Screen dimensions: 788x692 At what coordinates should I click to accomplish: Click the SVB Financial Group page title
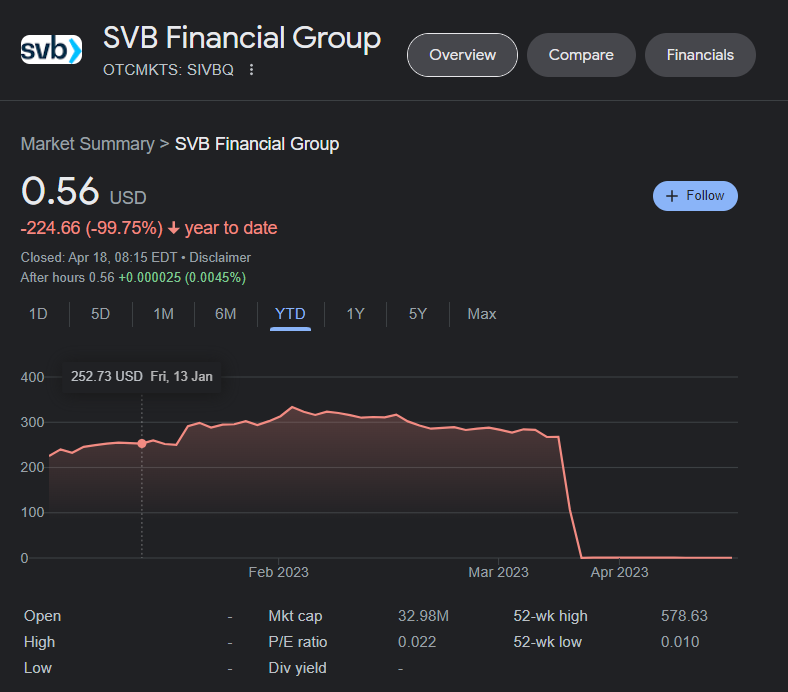[242, 38]
